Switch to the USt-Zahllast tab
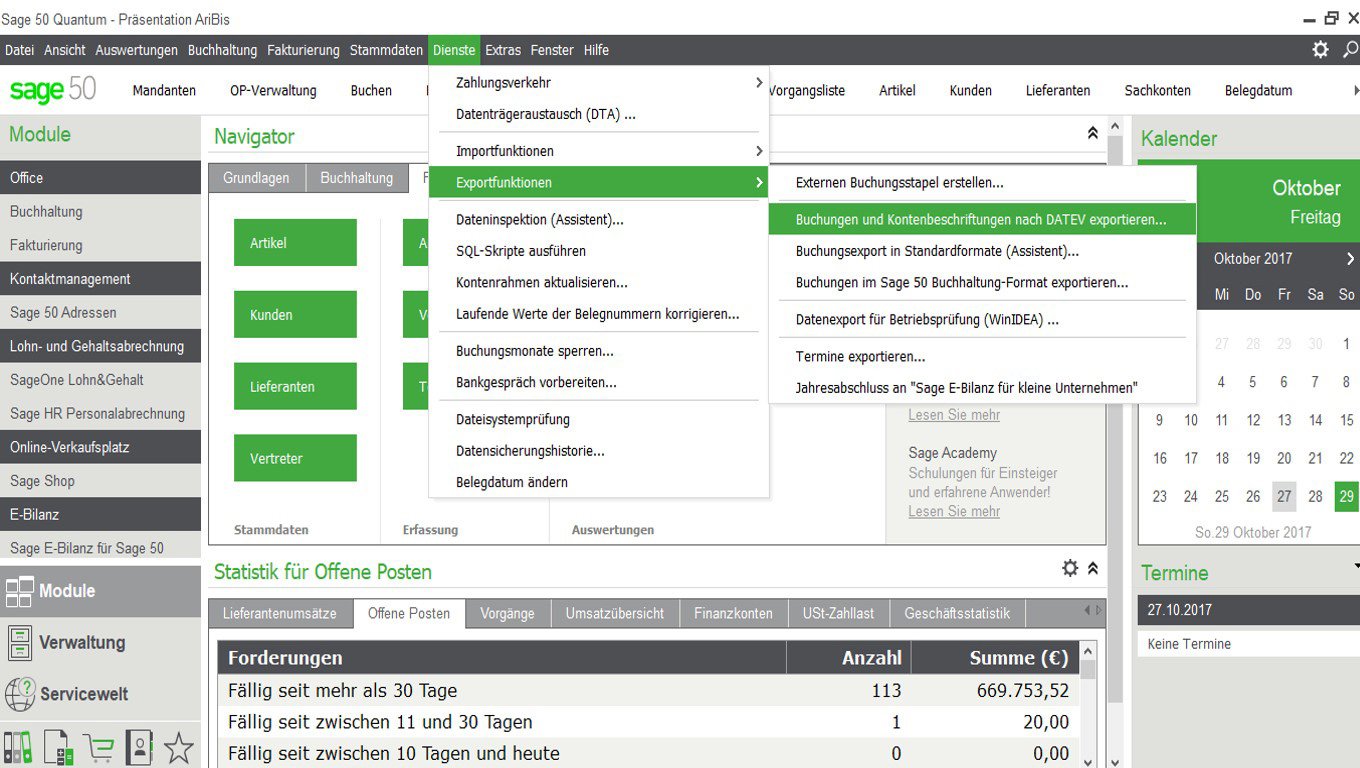Viewport: 1360px width, 768px height. [x=838, y=614]
